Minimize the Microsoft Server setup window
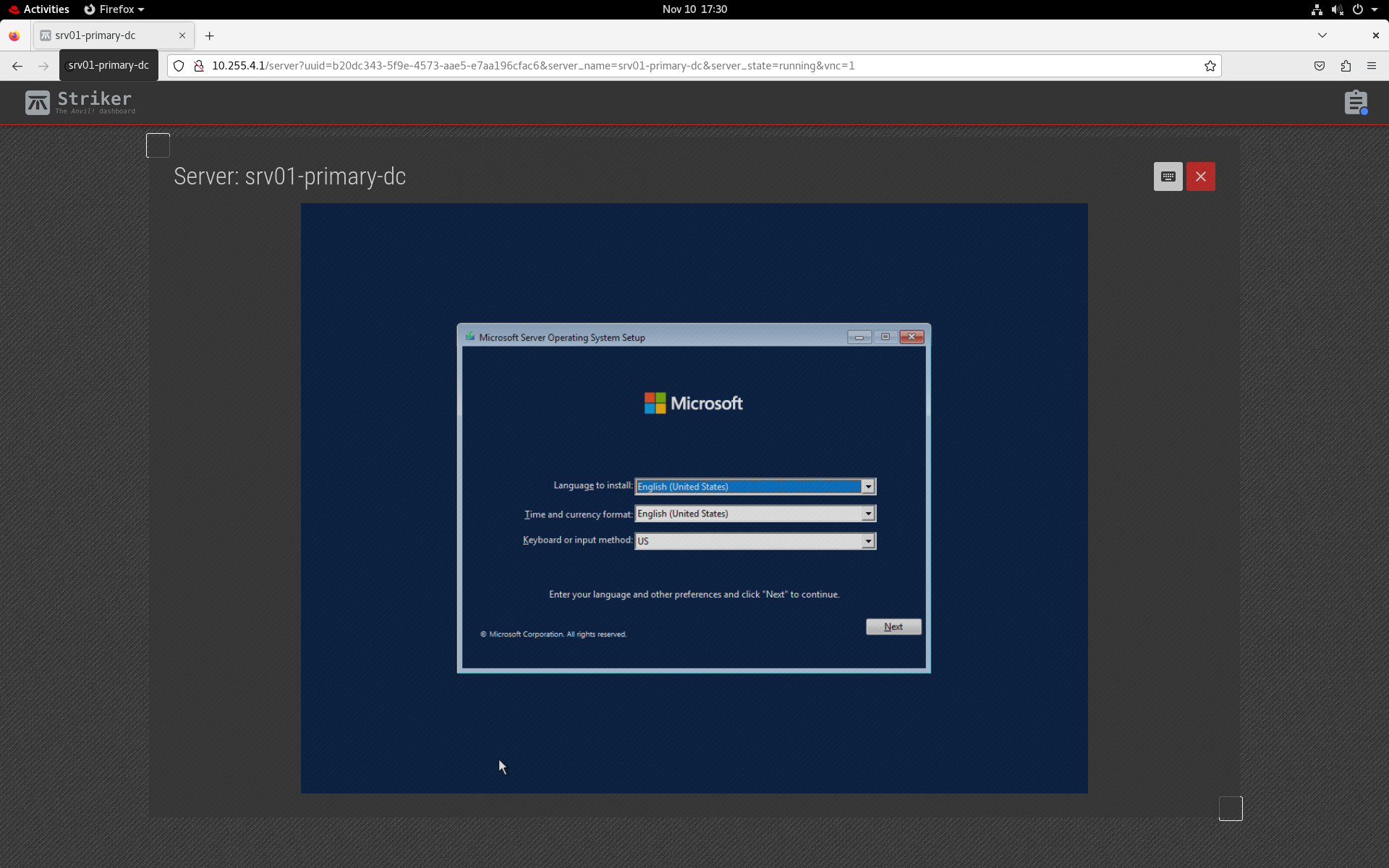Image resolution: width=1389 pixels, height=868 pixels. tap(859, 337)
